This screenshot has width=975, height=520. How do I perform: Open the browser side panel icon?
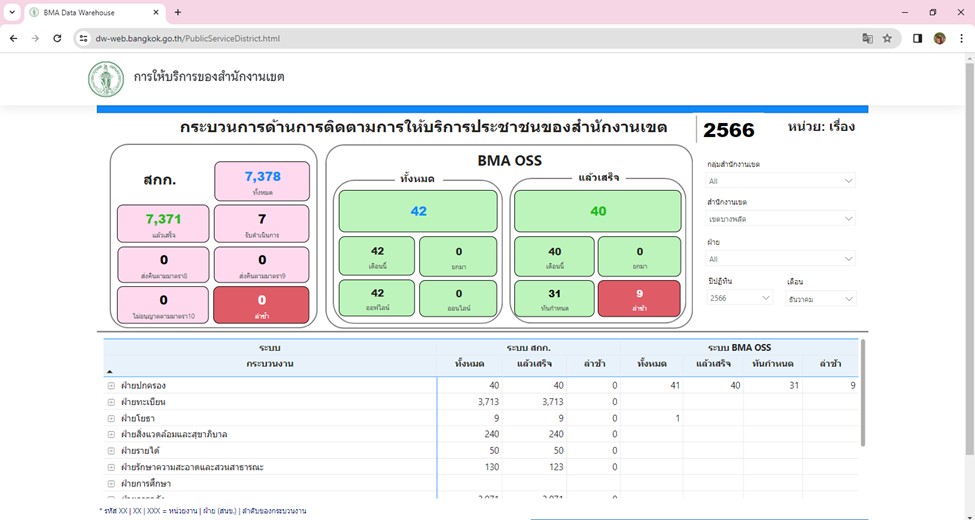coord(917,38)
